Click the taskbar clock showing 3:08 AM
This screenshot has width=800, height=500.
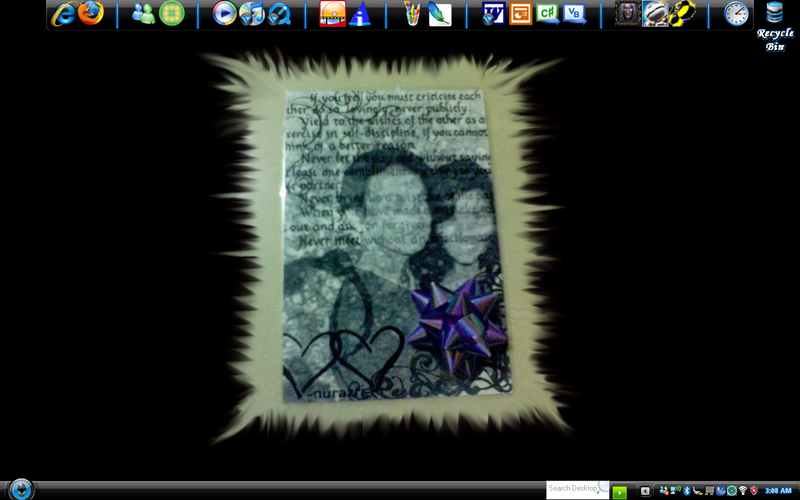(x=778, y=490)
